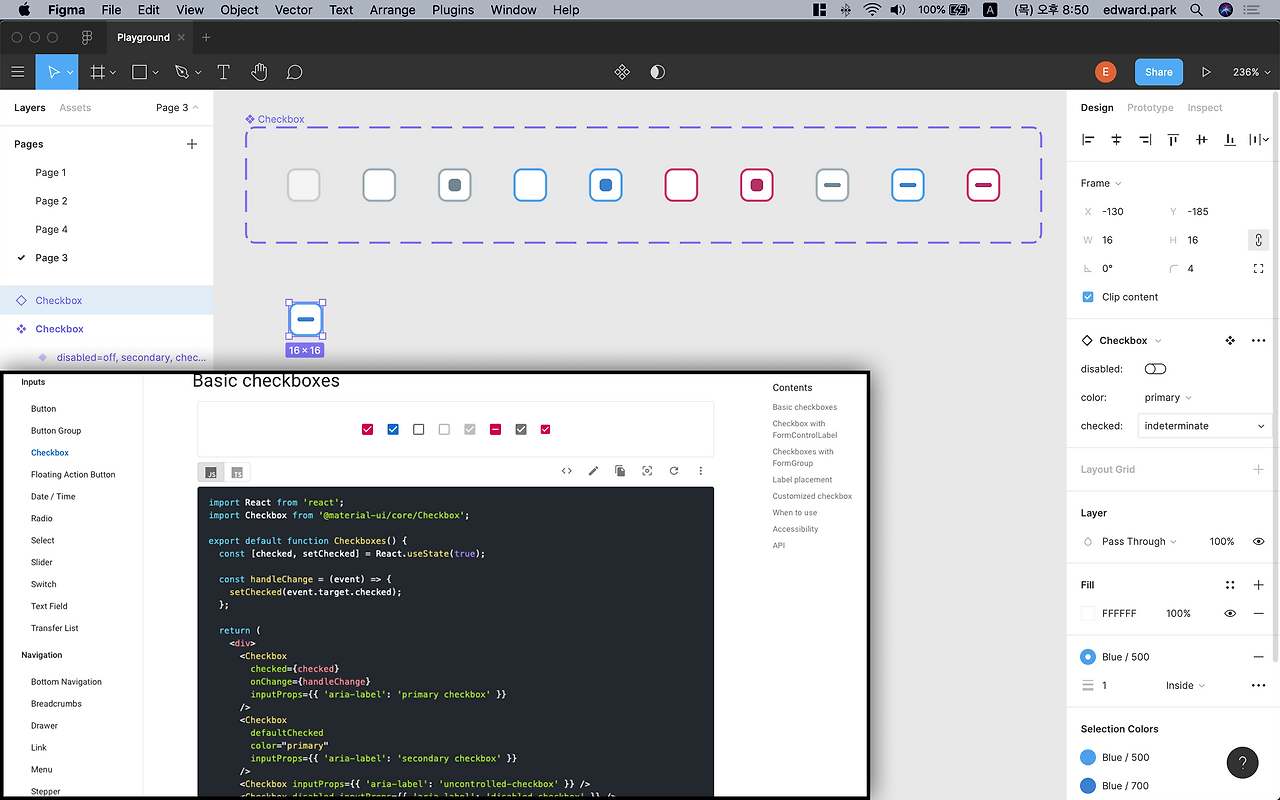Open the Pass Through blend mode dropdown
The height and width of the screenshot is (800, 1280).
[x=1139, y=542]
